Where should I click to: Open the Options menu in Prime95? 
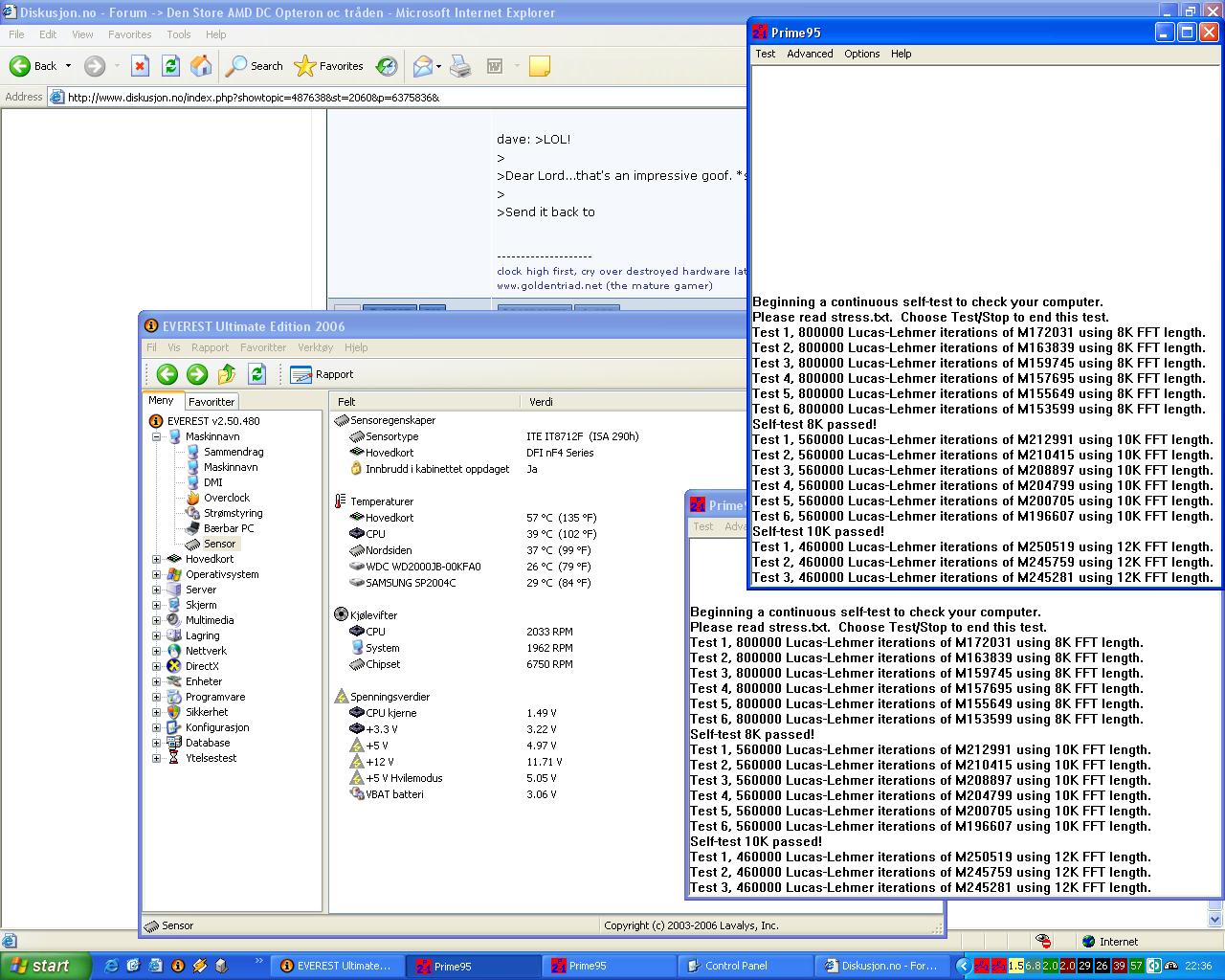(x=861, y=54)
